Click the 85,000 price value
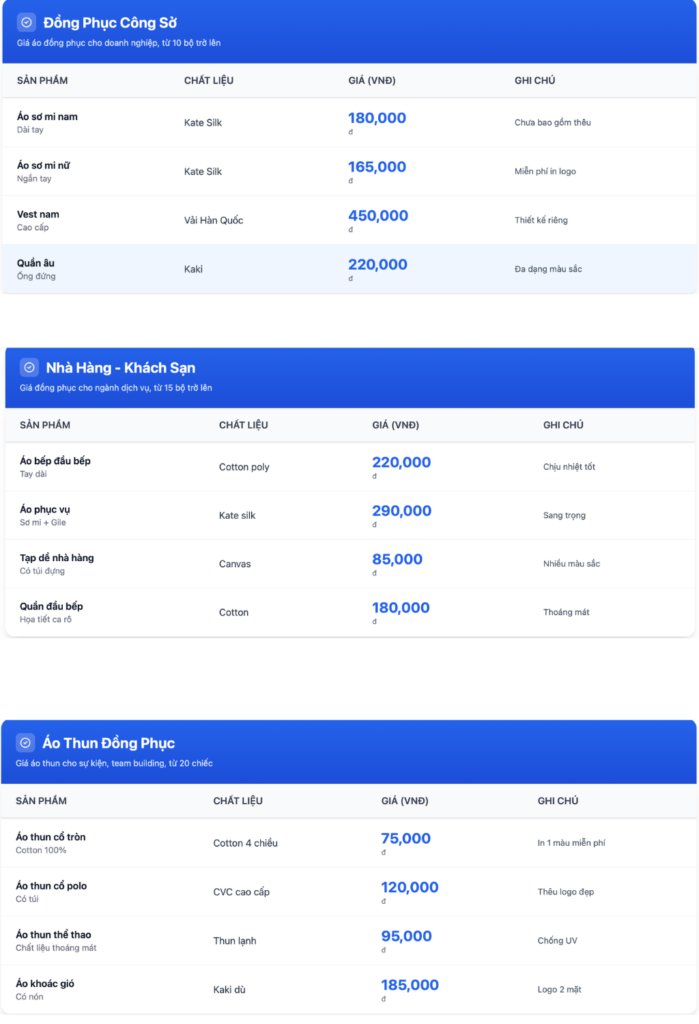 pos(397,559)
